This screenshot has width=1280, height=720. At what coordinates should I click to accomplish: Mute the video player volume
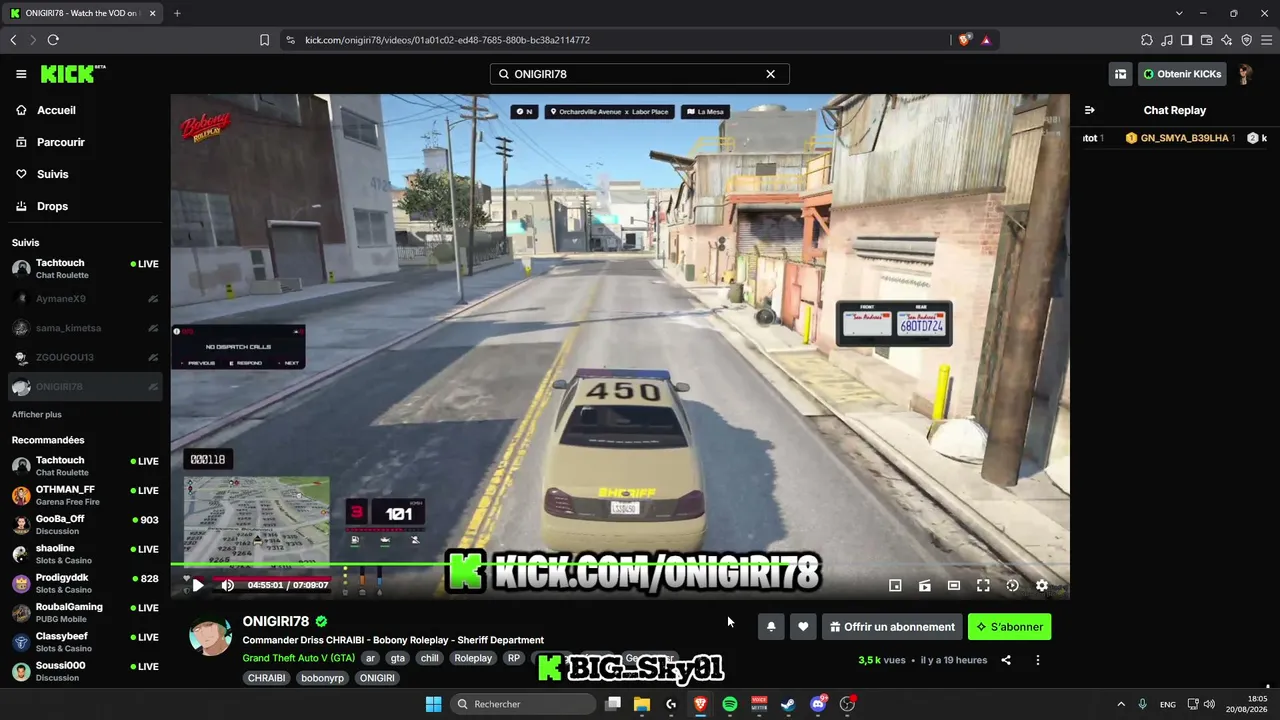228,585
